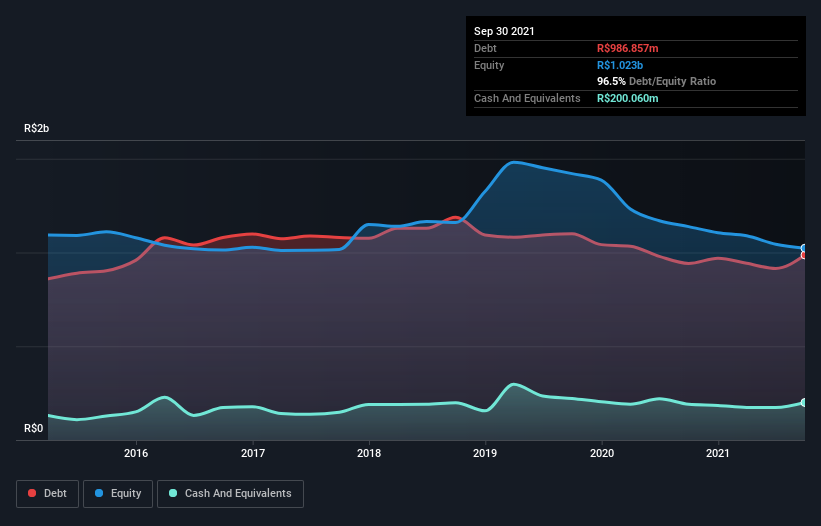Select the 2017 x-axis label
The image size is (821, 526).
click(253, 453)
